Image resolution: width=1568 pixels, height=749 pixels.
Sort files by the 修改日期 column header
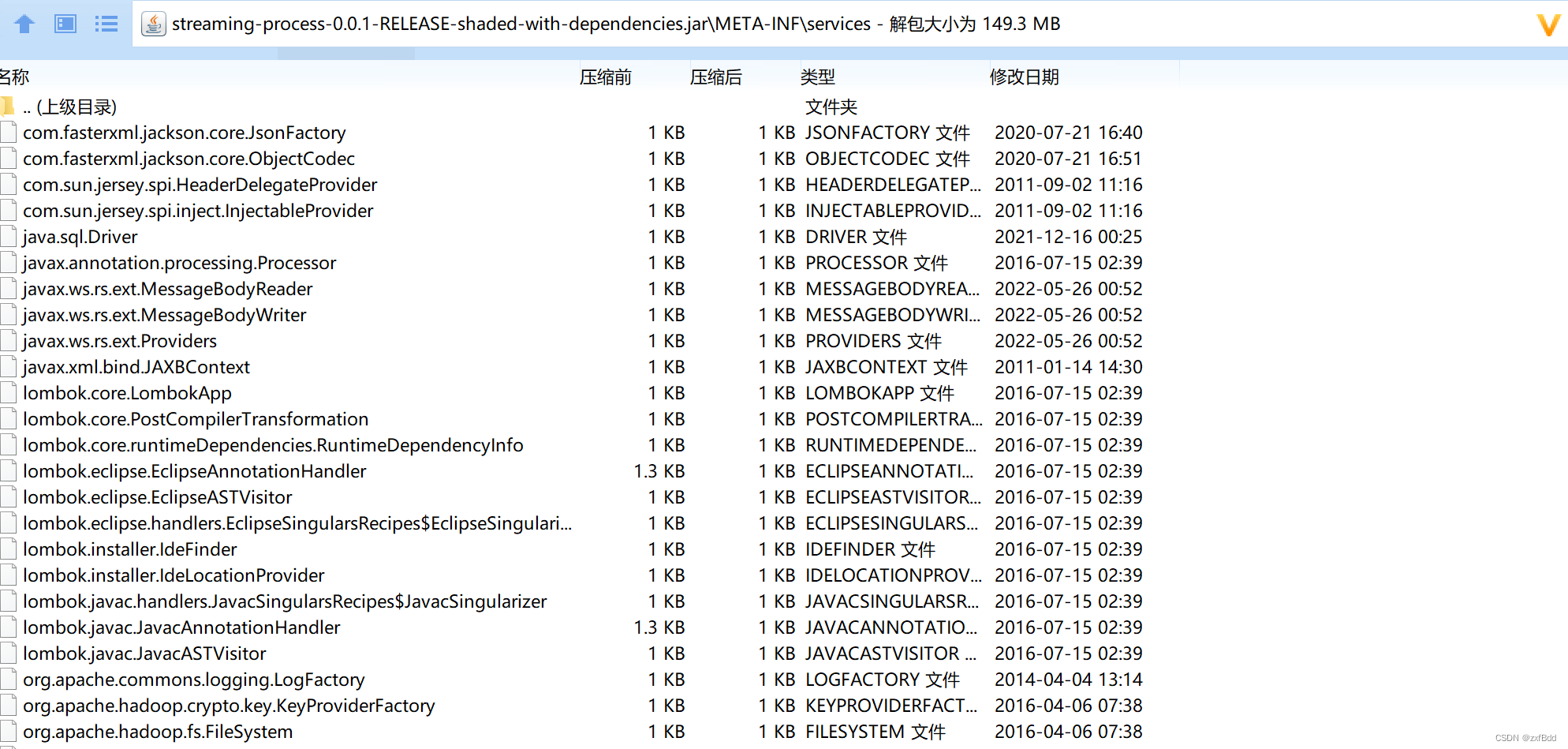point(1024,77)
